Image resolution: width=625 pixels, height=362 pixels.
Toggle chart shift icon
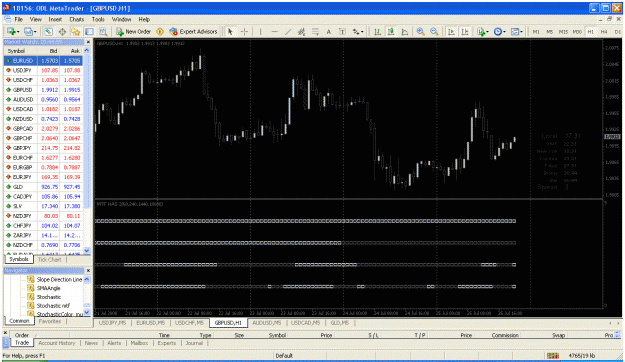[x=465, y=31]
